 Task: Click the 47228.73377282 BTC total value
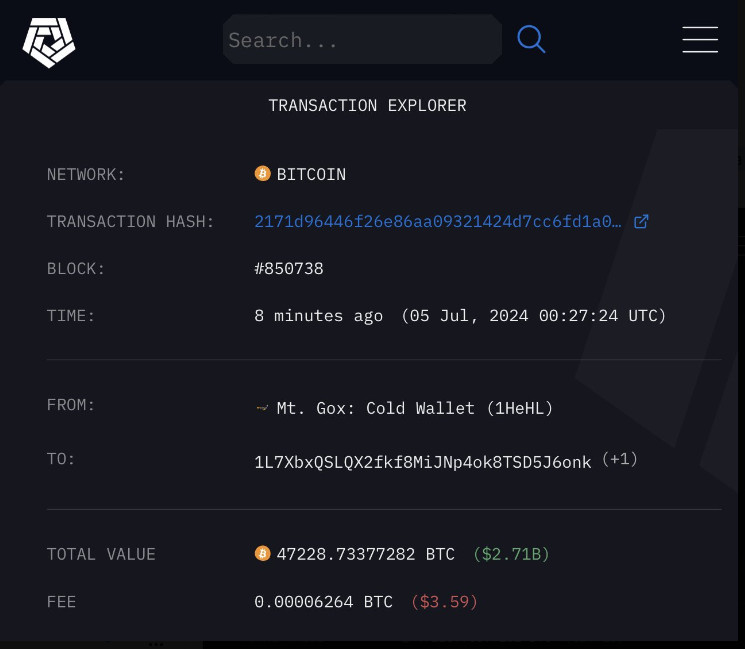click(365, 554)
